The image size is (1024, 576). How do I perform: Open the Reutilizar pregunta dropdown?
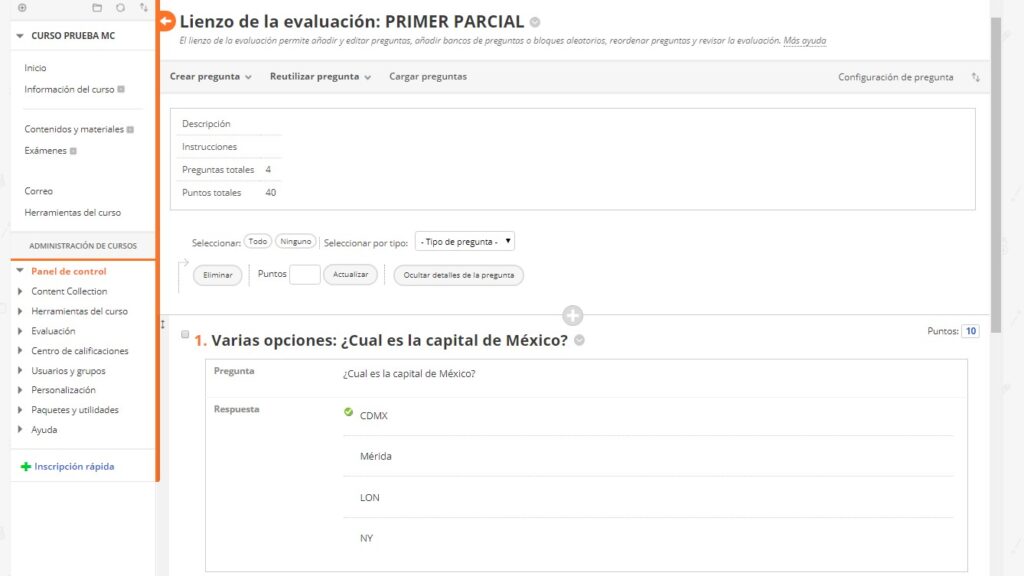(320, 77)
